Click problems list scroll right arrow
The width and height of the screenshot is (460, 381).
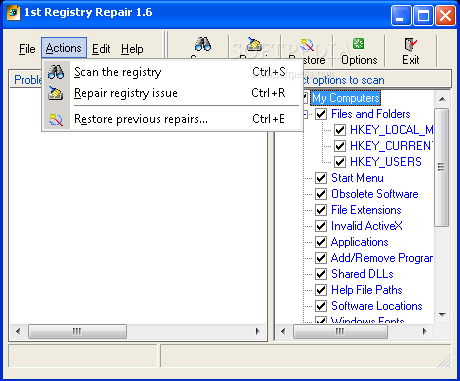click(x=257, y=331)
